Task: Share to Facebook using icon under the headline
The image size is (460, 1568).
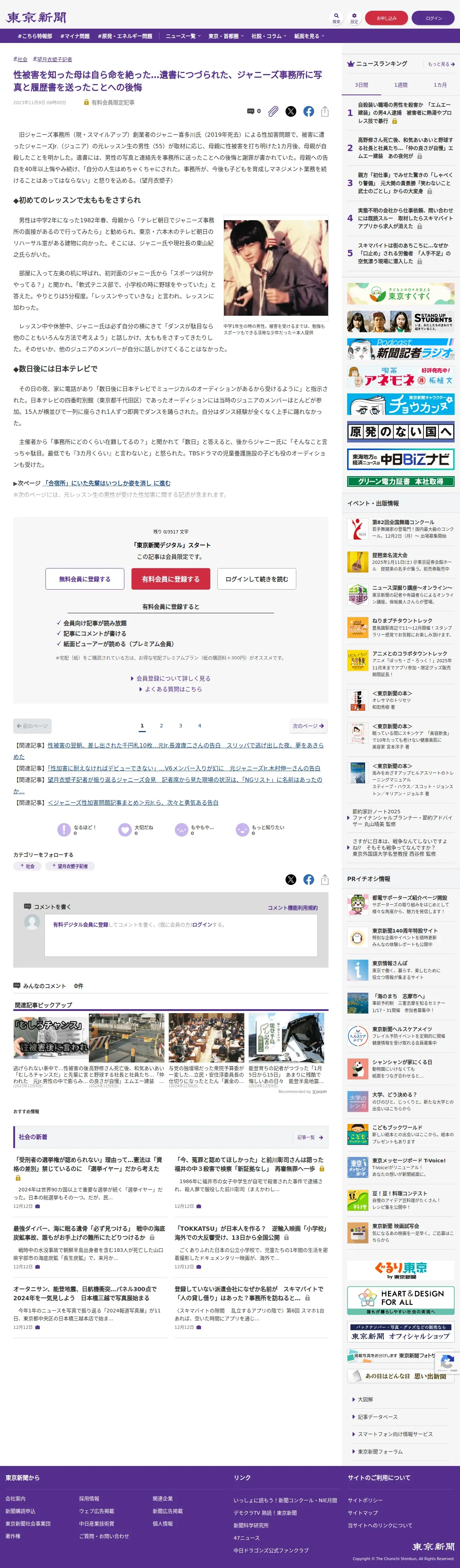Action: 309,111
